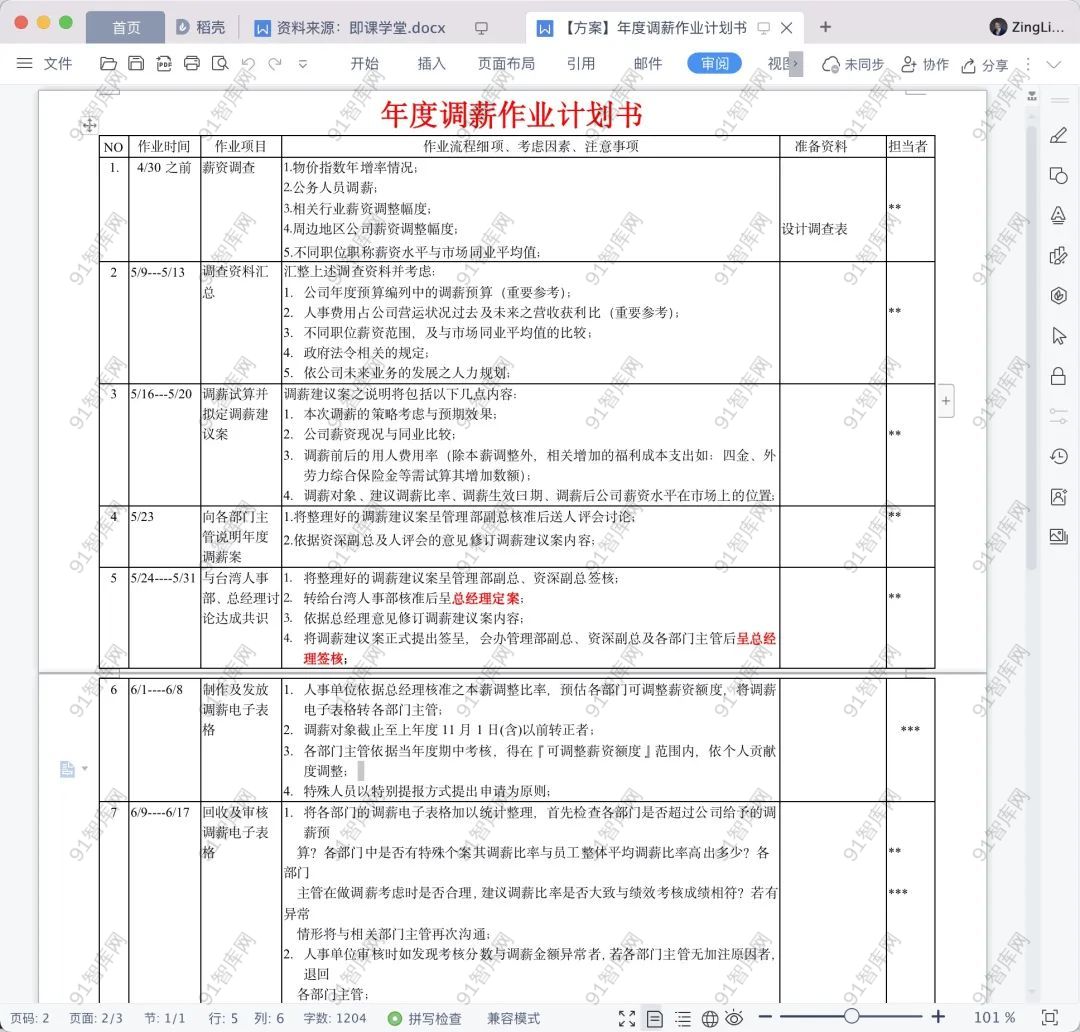Click the plus button beside the table
Image resolution: width=1080 pixels, height=1032 pixels.
click(x=946, y=401)
